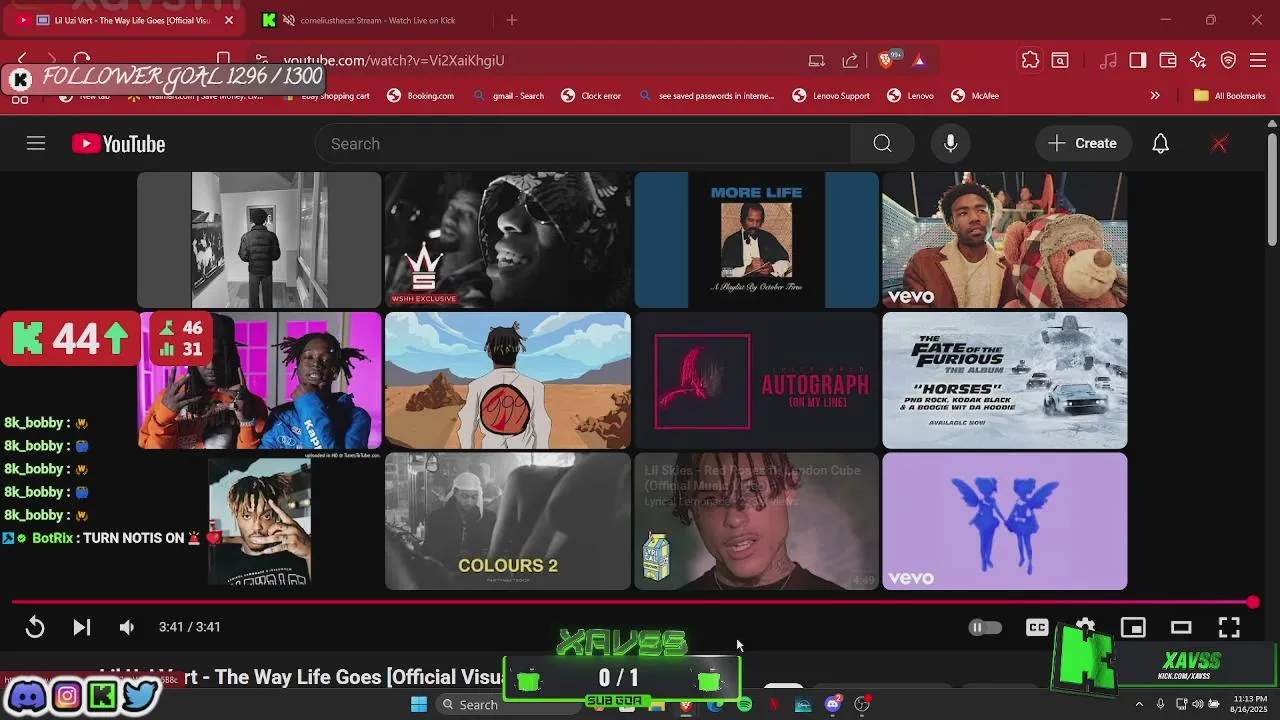Viewport: 1280px width, 720px height.
Task: Open the WSHH Exclusive suggested video
Action: [x=508, y=240]
